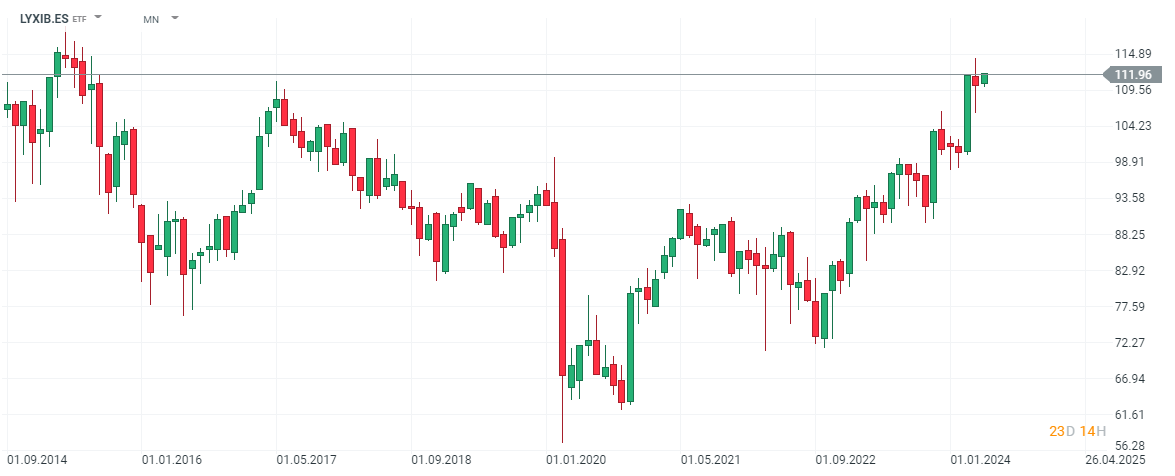Click the 23D 14H candle countdown timer

point(1077,431)
